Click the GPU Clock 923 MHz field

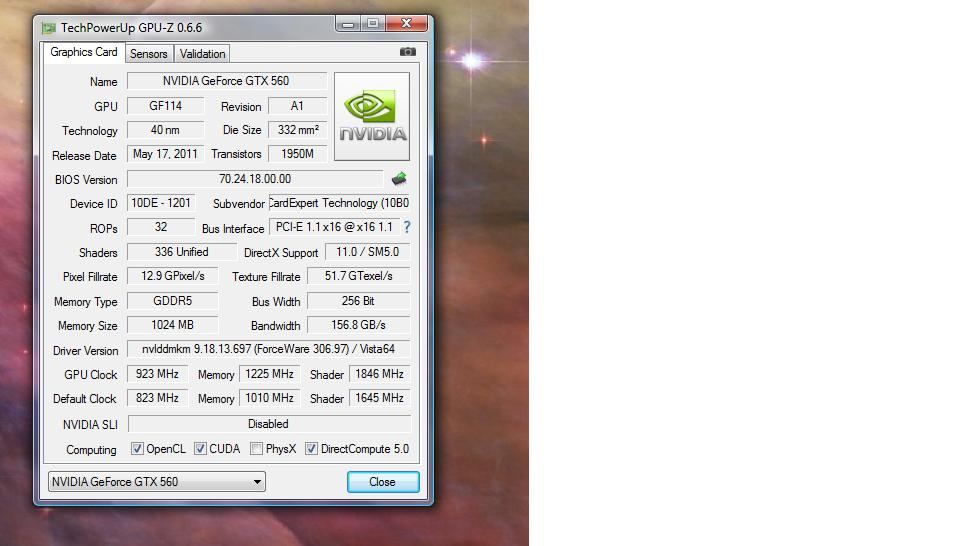157,374
